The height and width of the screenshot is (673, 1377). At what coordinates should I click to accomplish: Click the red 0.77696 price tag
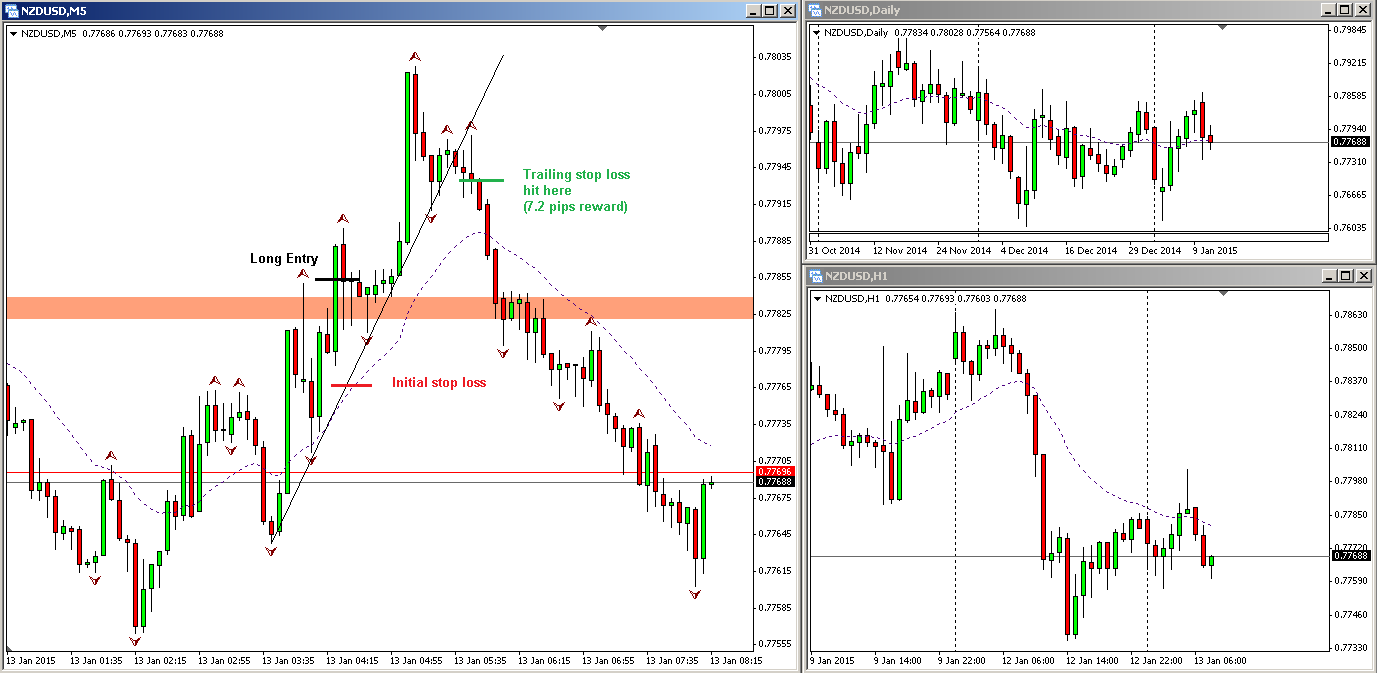click(x=775, y=471)
